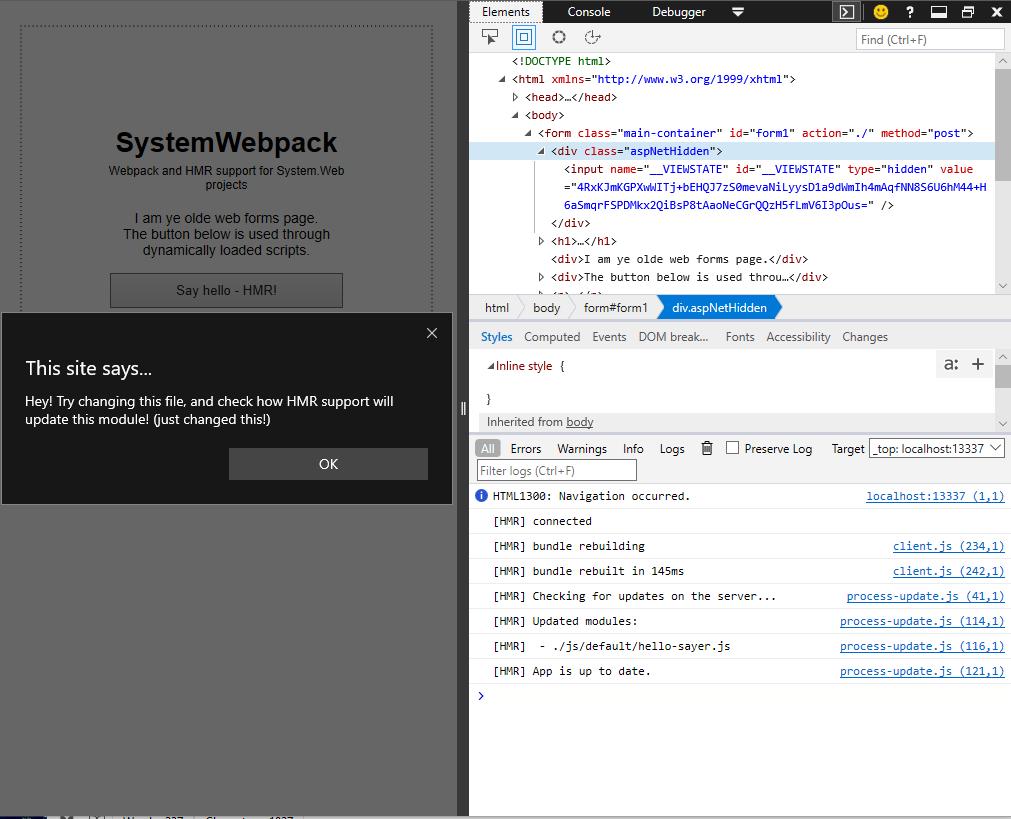Enable the Preserve Log checkbox
The image size is (1011, 819).
pos(732,448)
